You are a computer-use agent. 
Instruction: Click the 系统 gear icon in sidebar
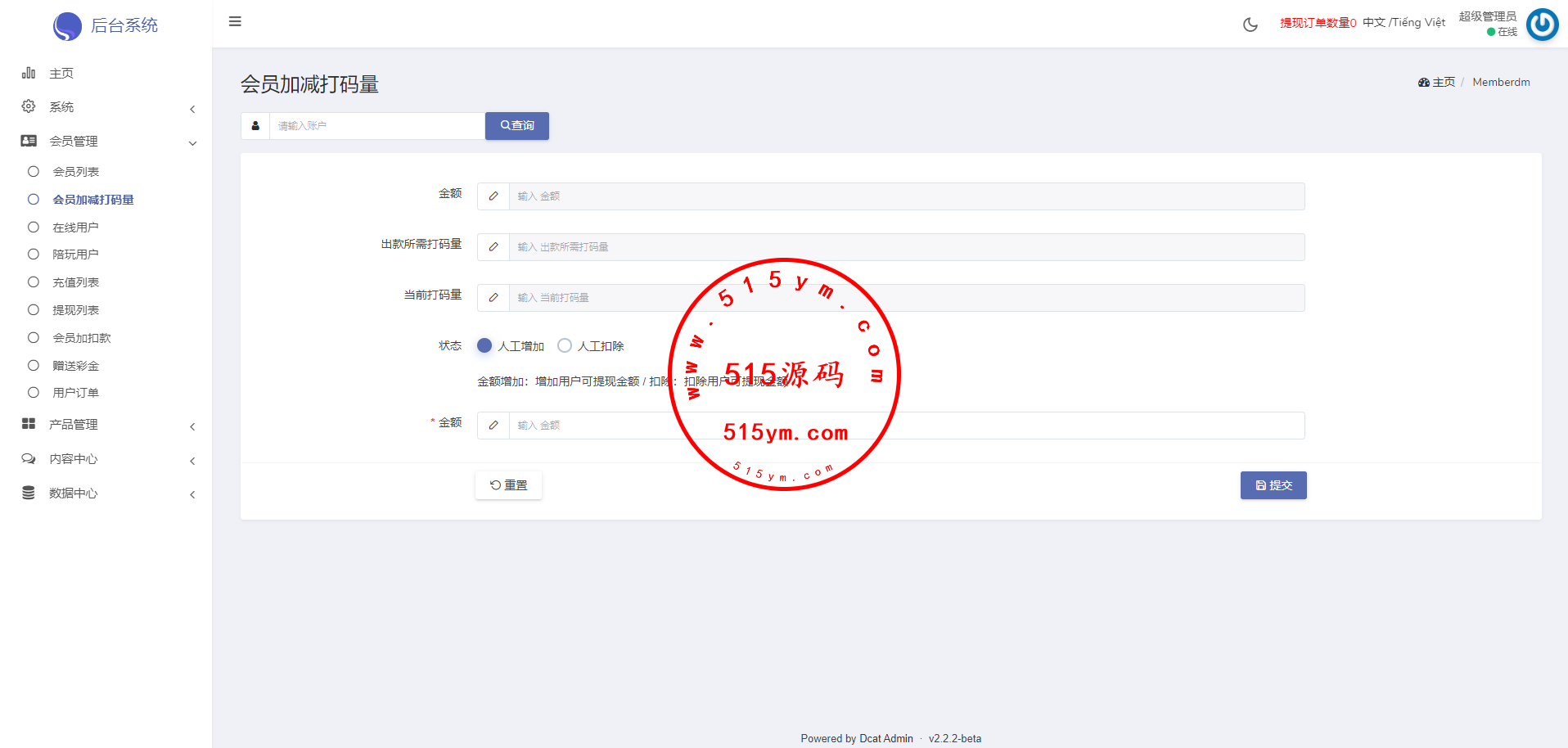coord(29,106)
